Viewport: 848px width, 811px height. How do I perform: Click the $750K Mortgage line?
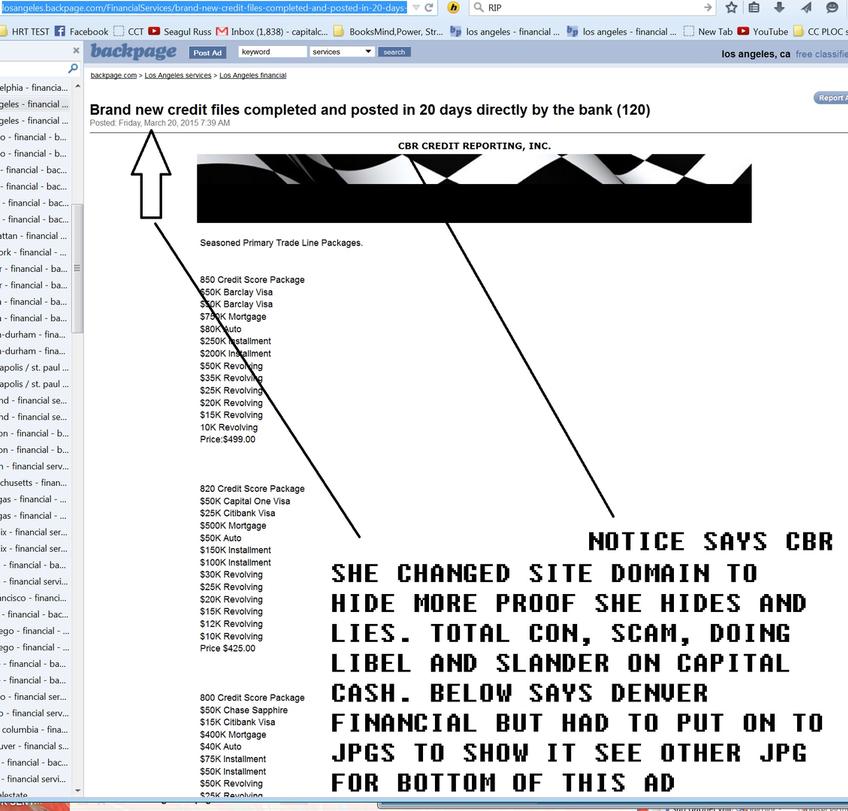tap(233, 316)
